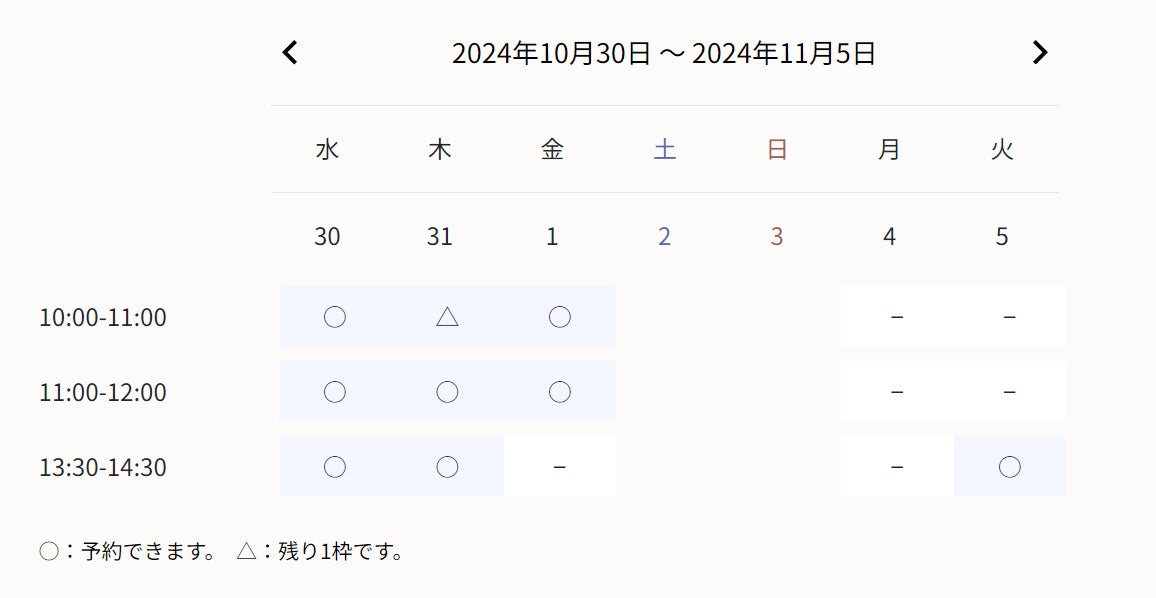Click the 13:30-14:30 time row label
Image resolution: width=1156 pixels, height=598 pixels.
[x=103, y=467]
